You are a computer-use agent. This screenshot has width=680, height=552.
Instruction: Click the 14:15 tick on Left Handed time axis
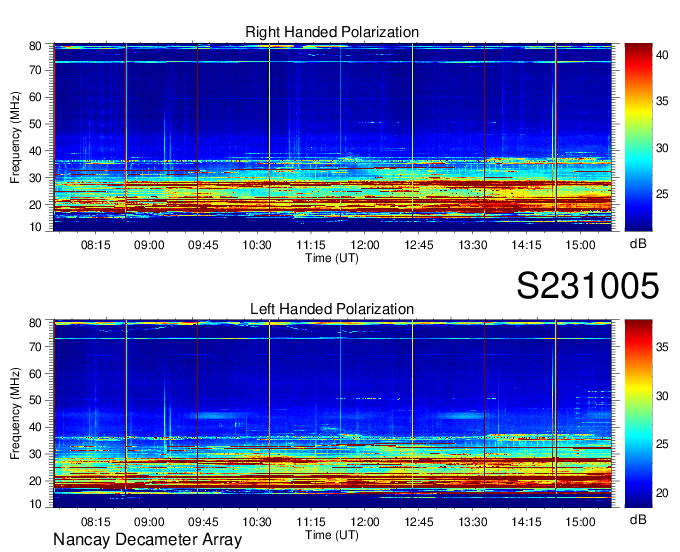coord(526,522)
